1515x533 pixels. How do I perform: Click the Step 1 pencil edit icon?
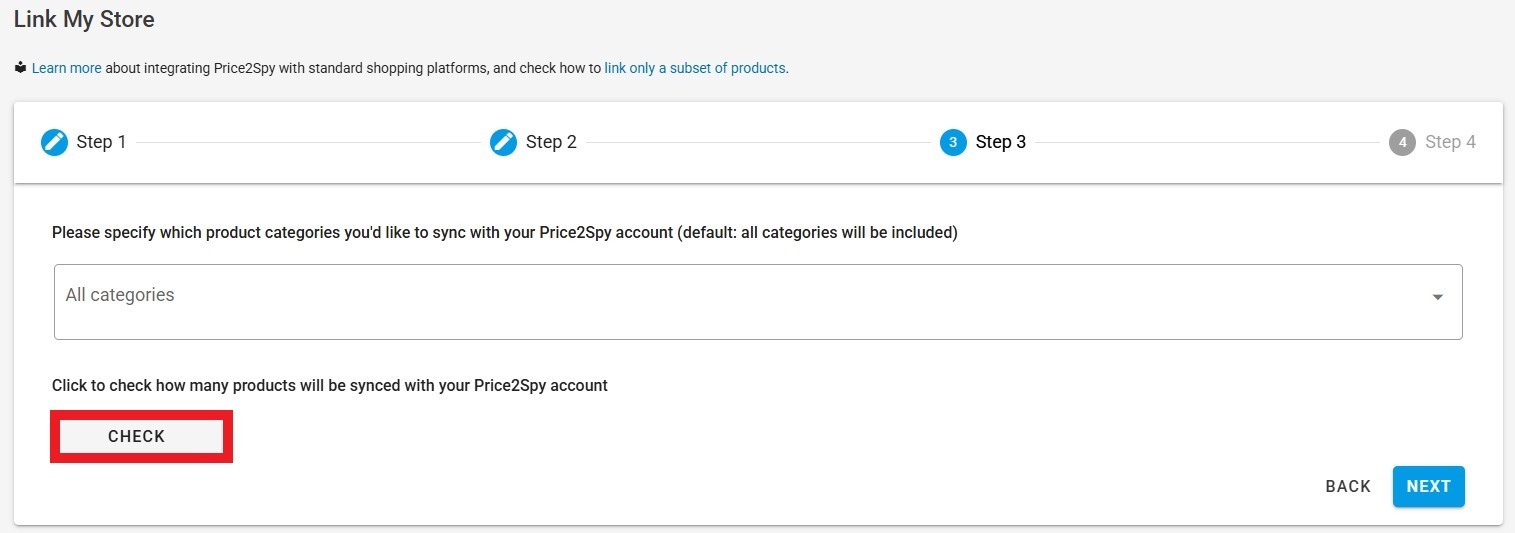54,142
